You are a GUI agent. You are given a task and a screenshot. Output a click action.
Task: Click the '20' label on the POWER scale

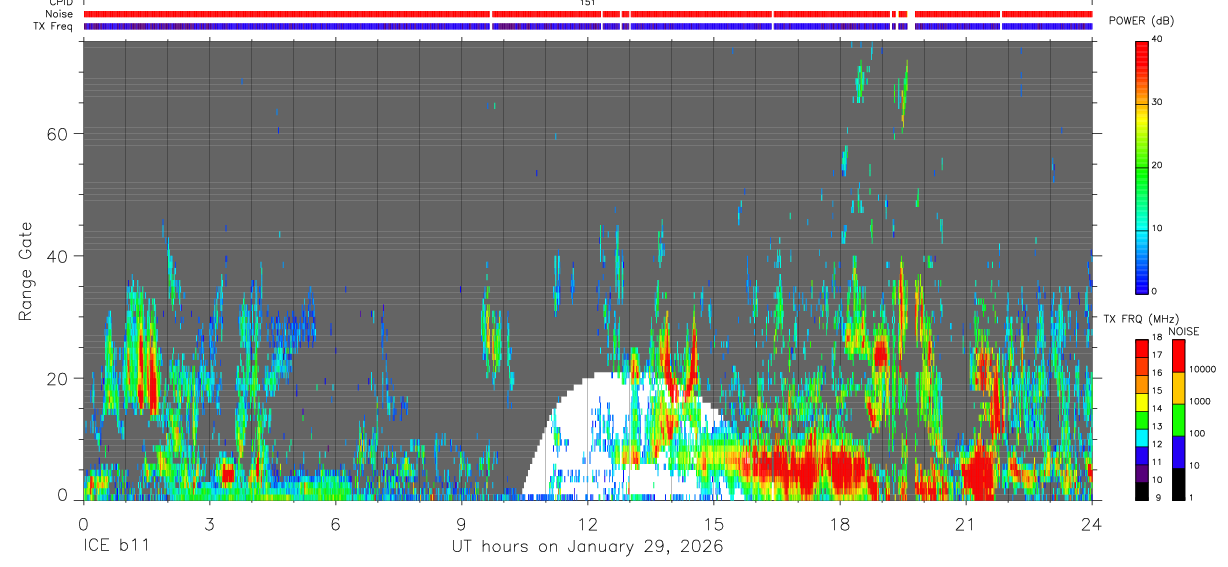coord(1159,166)
